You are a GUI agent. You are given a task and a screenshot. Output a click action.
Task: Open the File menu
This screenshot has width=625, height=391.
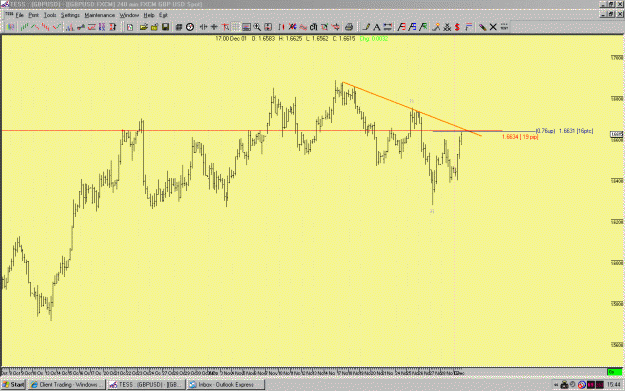(19, 15)
